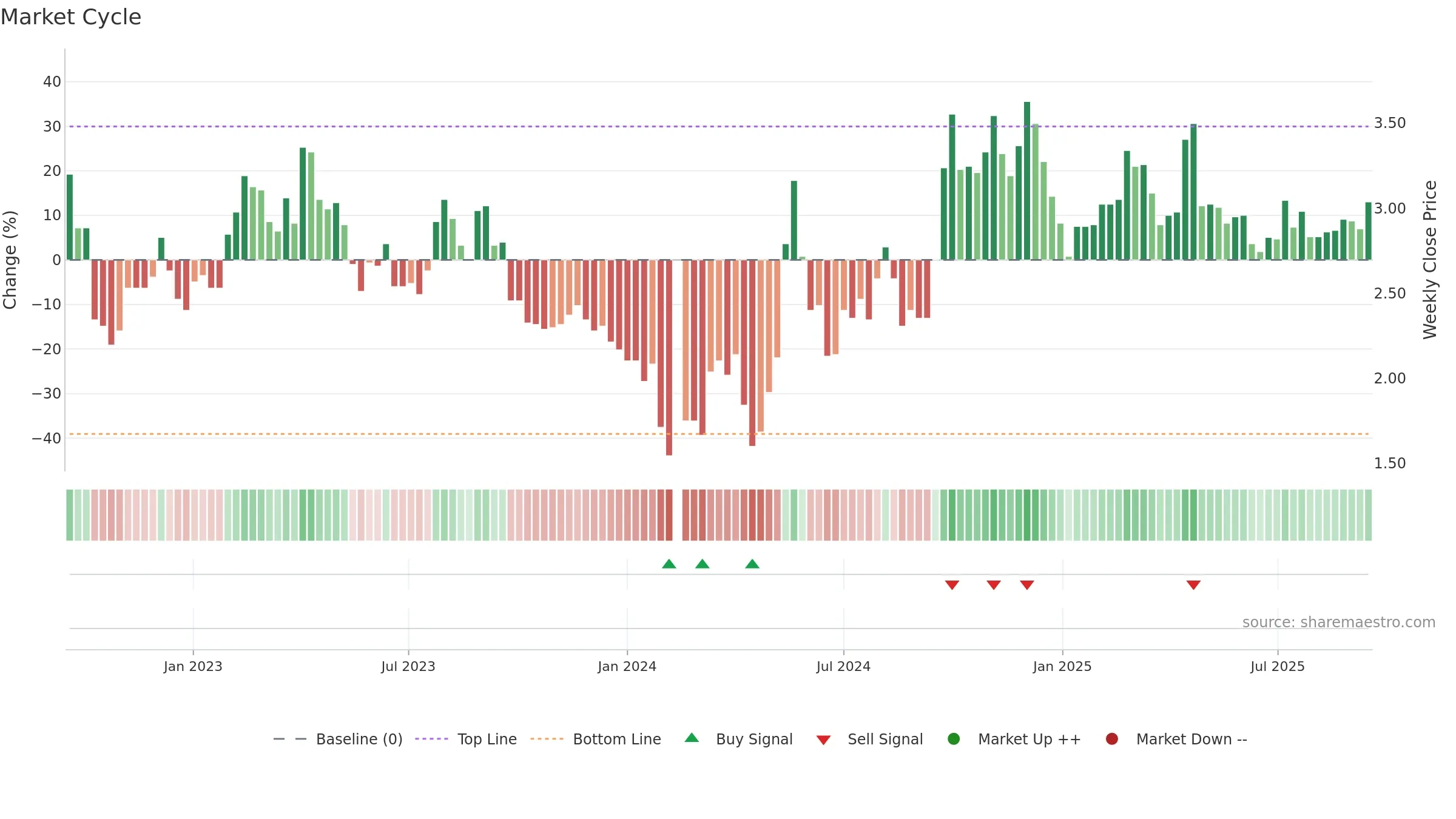The height and width of the screenshot is (819, 1456).
Task: Click the 2.00 price axis label
Action: coord(1390,379)
